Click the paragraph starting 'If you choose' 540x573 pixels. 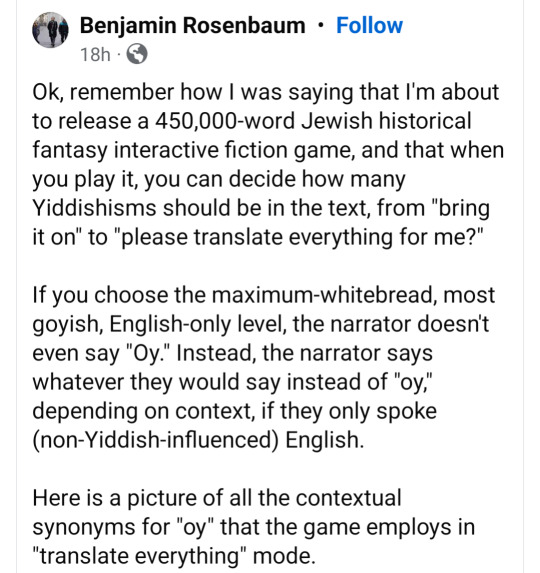click(x=263, y=367)
